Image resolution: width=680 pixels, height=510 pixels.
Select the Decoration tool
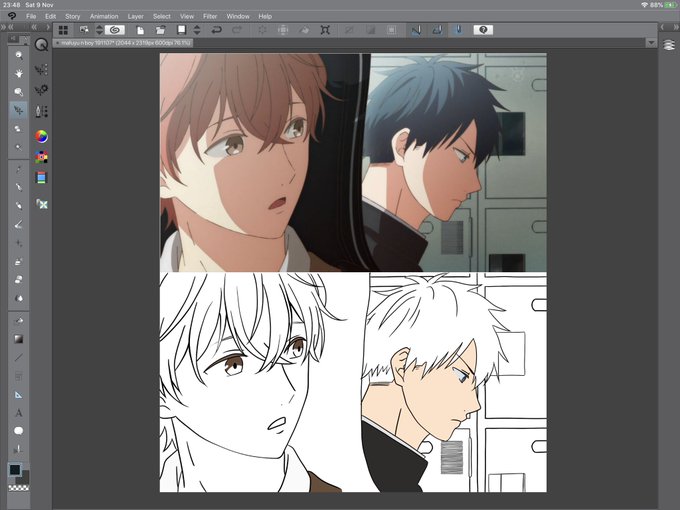pyautogui.click(x=19, y=262)
